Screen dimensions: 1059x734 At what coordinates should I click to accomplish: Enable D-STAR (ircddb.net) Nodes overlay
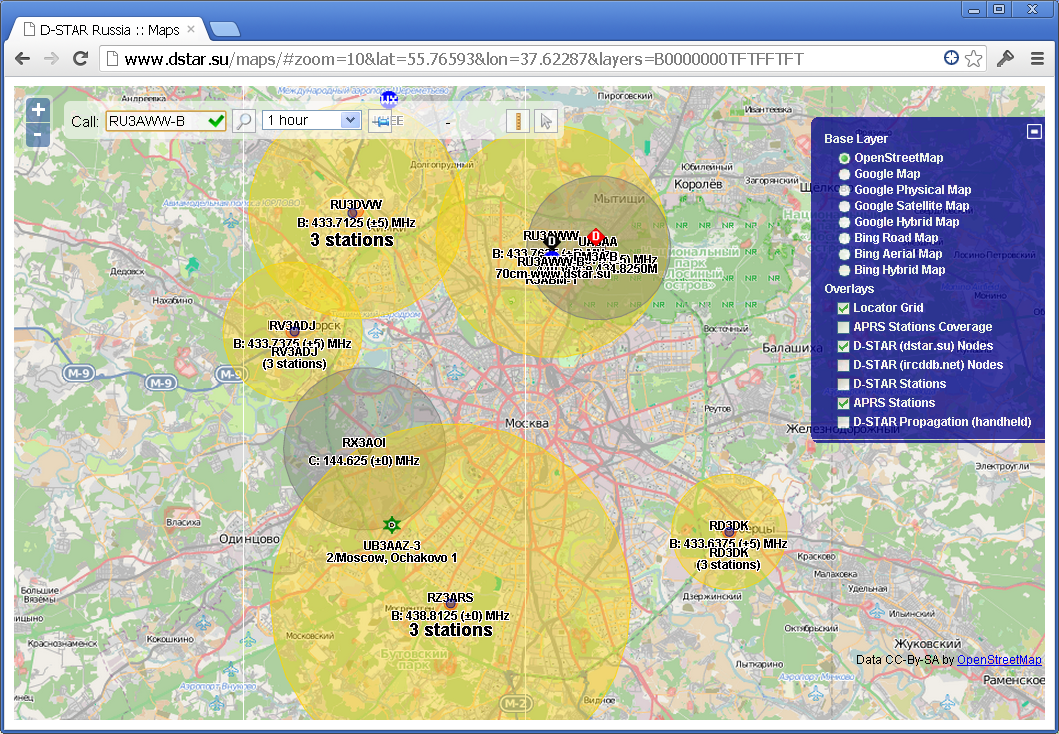[x=843, y=365]
